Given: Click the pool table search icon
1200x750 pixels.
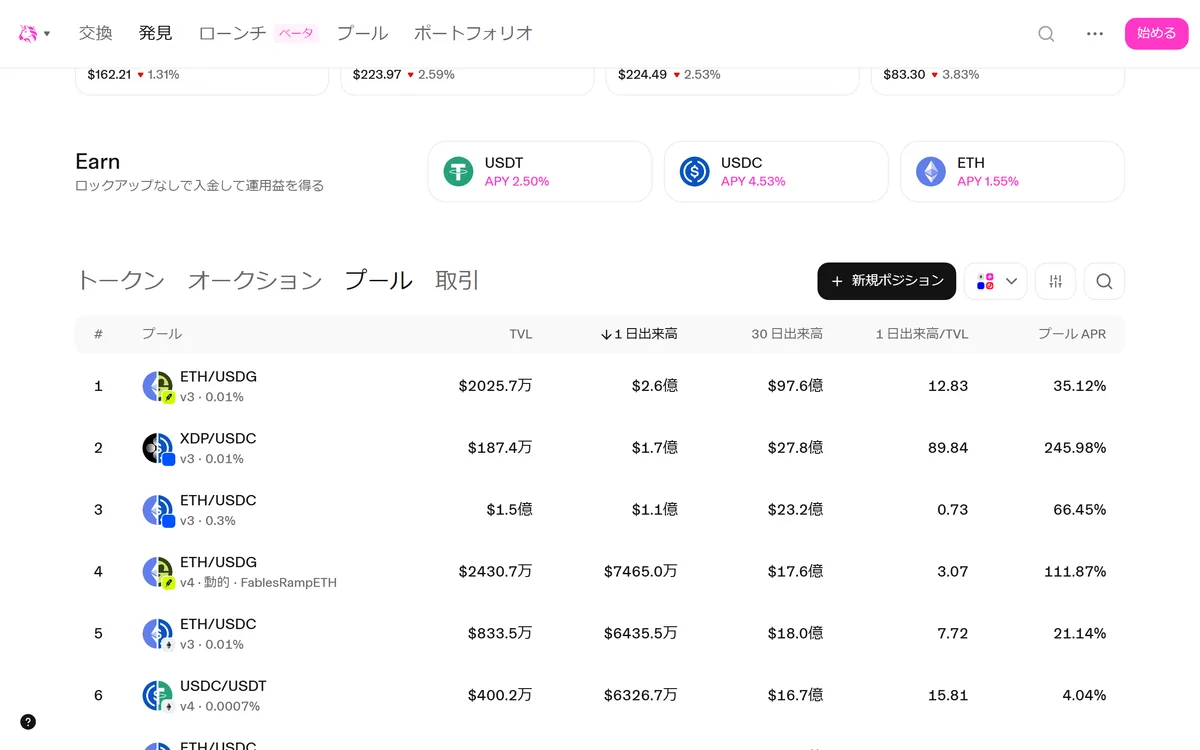Looking at the screenshot, I should 1104,281.
